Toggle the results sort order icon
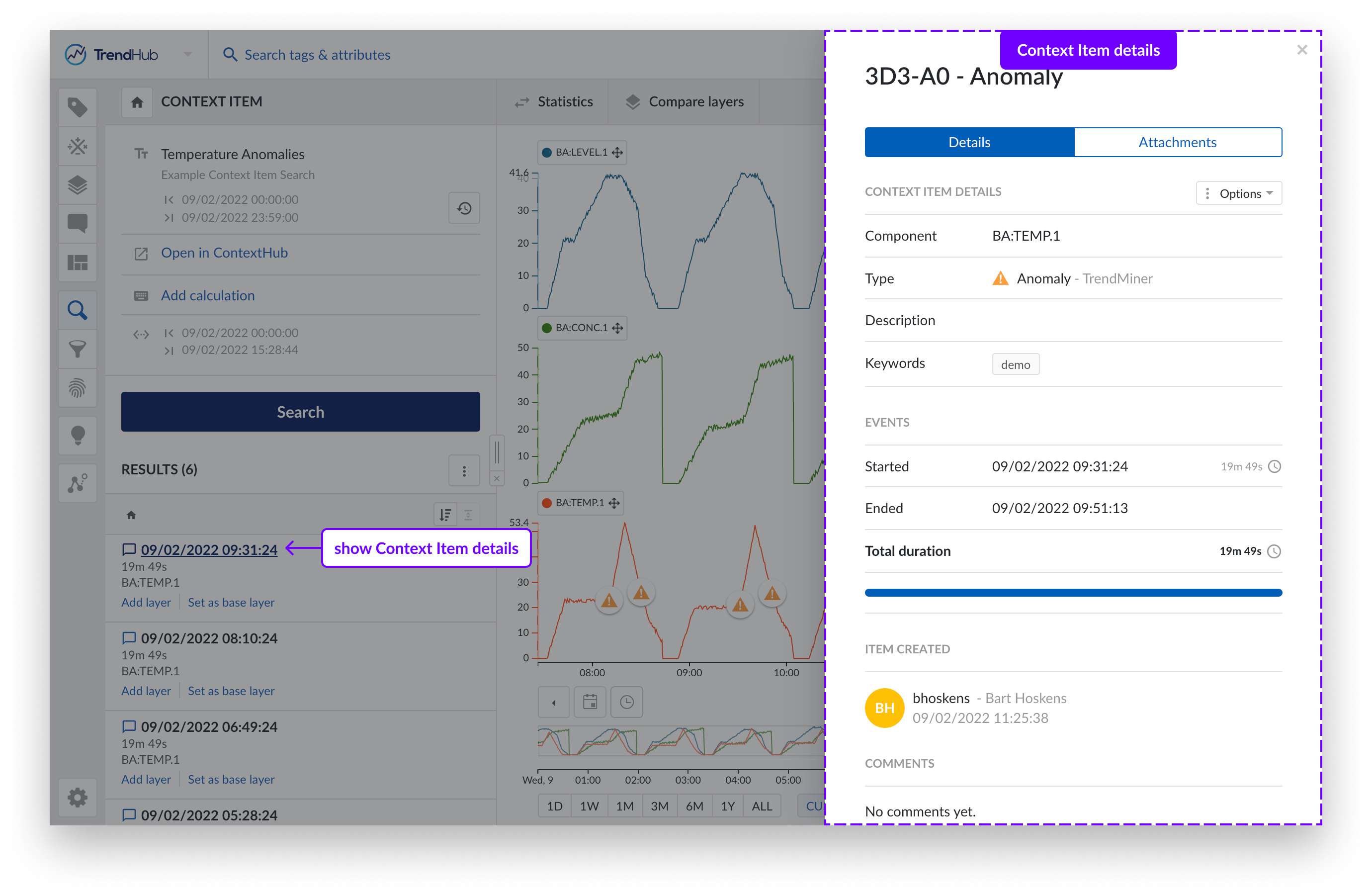Screen dimensions: 1372x895 pos(445,515)
